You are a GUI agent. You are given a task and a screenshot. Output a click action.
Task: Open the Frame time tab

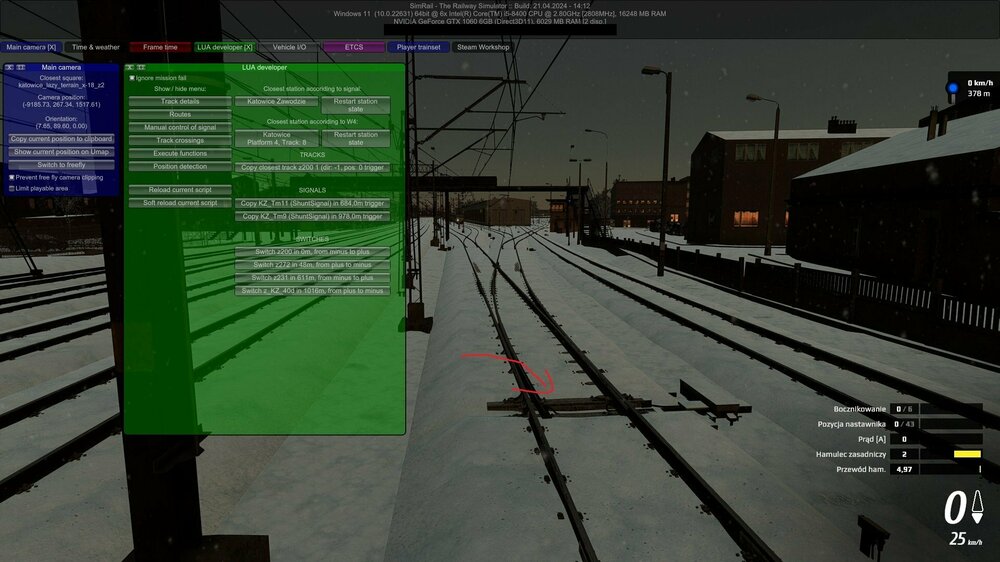(x=160, y=47)
